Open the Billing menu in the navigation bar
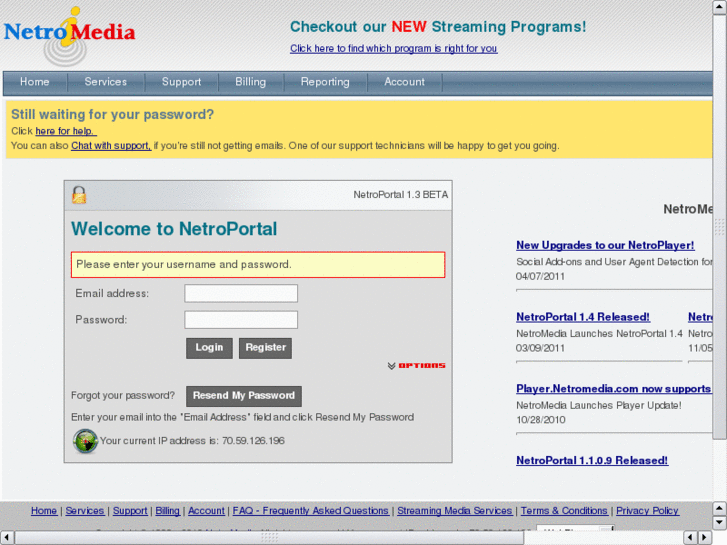727x545 pixels. coord(250,82)
